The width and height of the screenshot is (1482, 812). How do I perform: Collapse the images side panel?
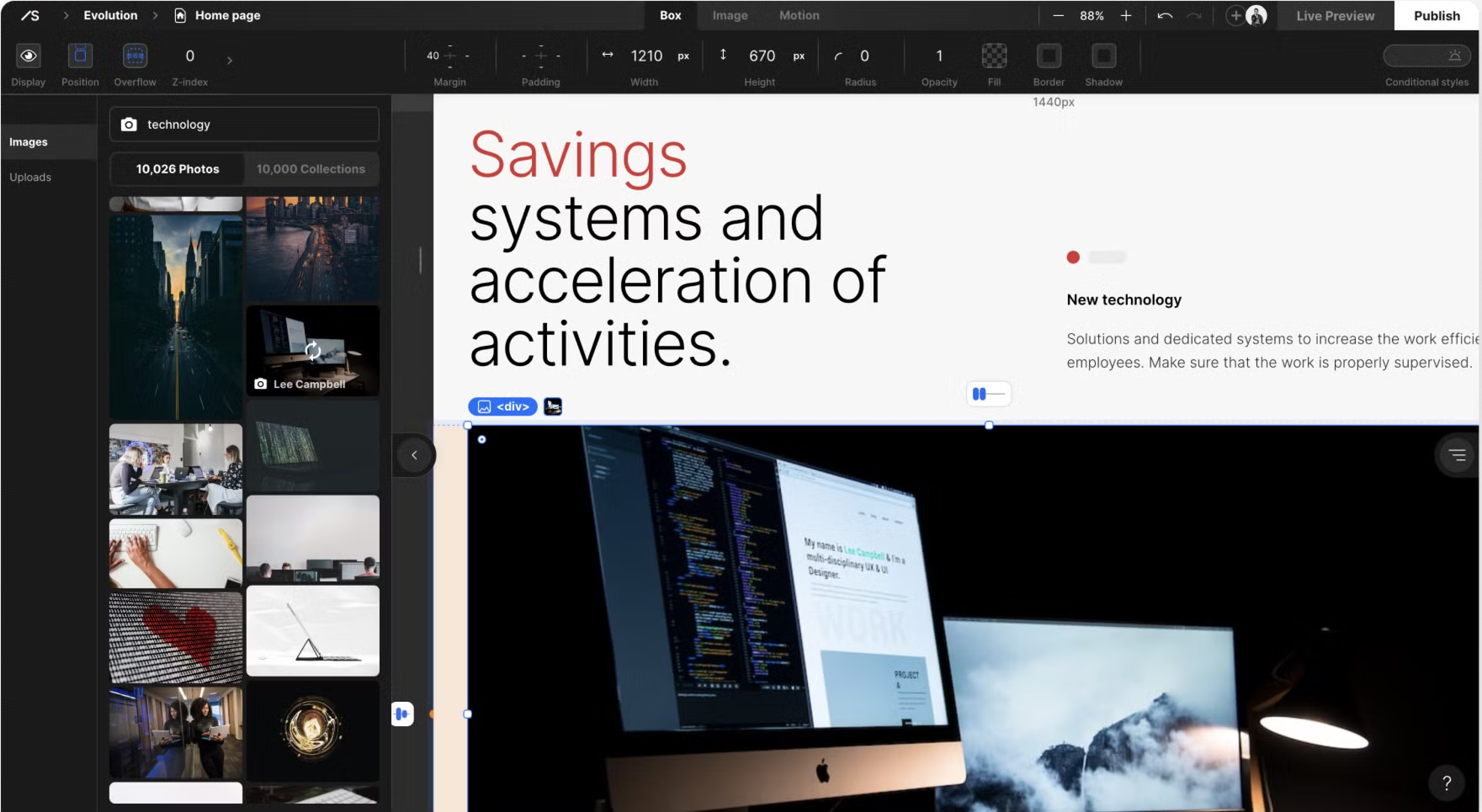click(414, 455)
